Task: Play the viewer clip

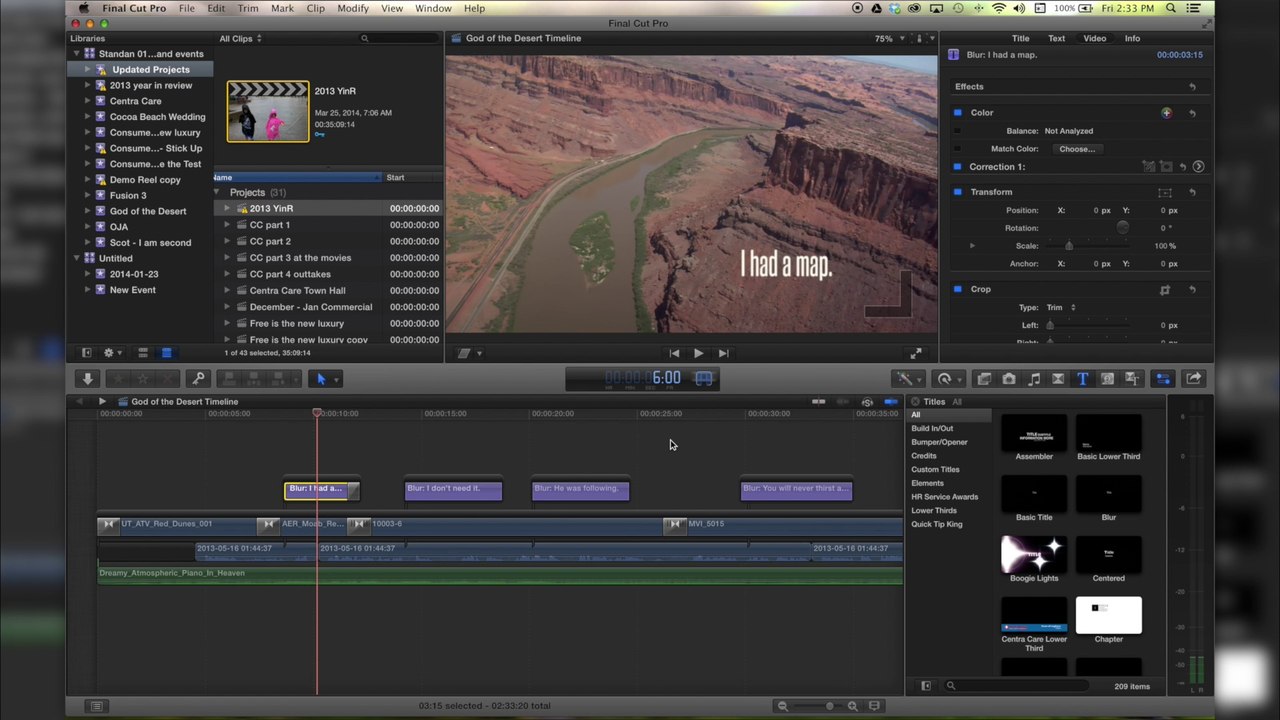Action: [698, 353]
